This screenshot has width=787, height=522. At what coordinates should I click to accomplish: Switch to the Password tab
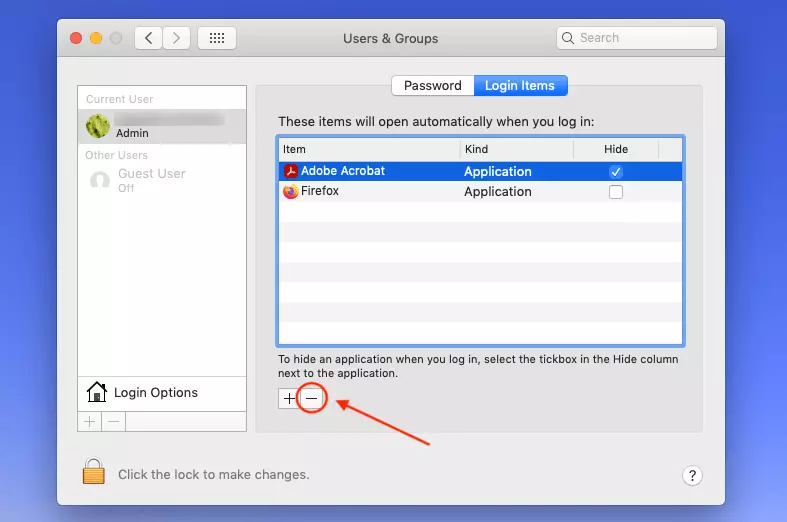[432, 86]
